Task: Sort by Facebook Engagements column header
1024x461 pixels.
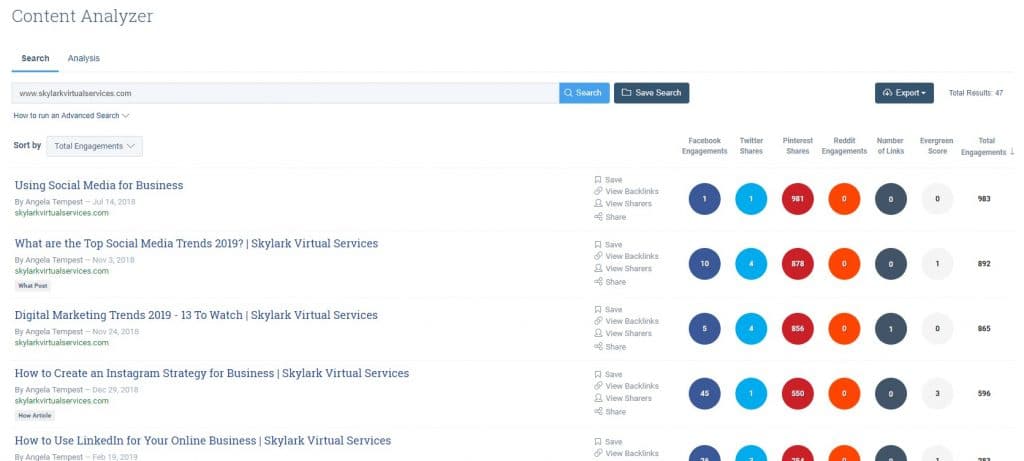Action: pos(705,146)
